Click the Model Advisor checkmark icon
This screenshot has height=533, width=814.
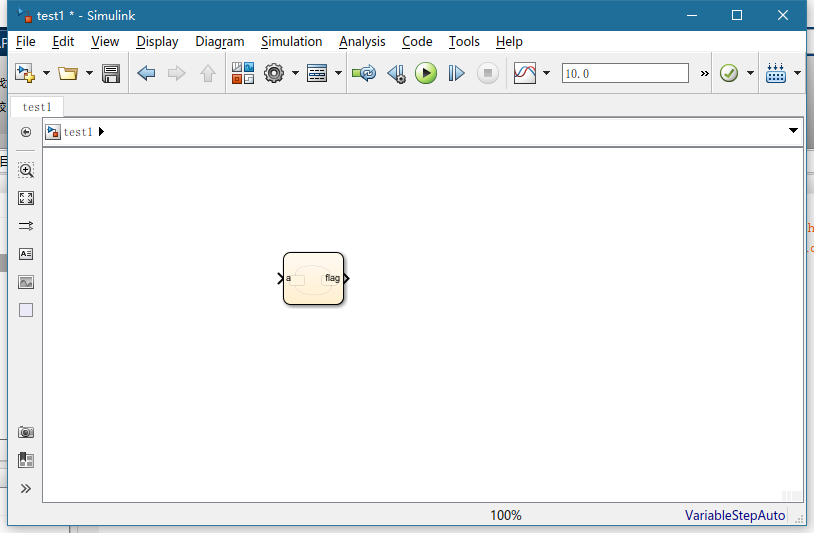coord(729,73)
